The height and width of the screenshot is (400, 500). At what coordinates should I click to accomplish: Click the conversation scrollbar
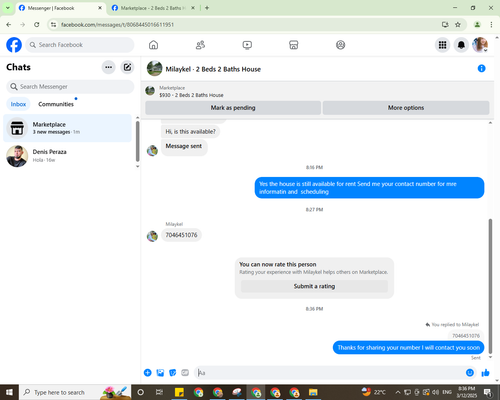click(x=490, y=286)
